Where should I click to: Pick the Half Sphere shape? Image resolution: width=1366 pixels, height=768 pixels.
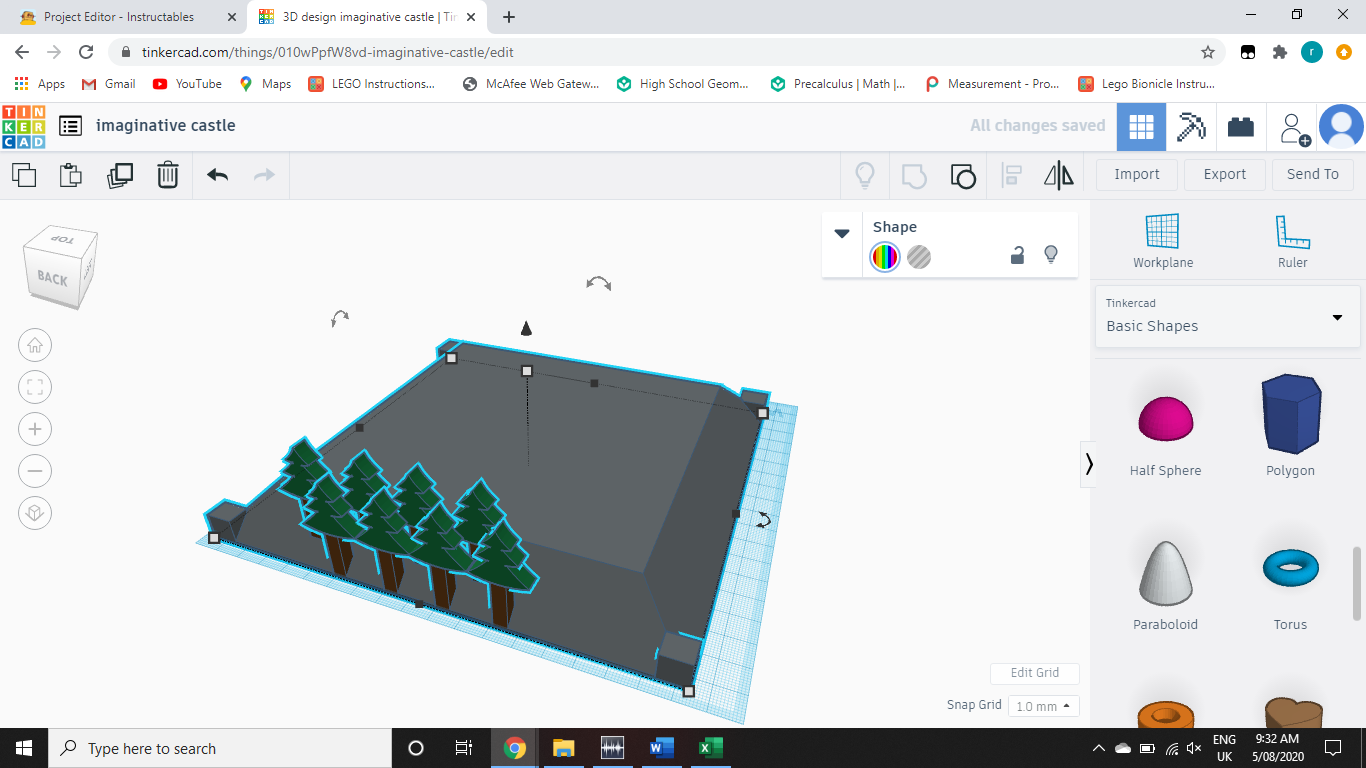[1165, 419]
